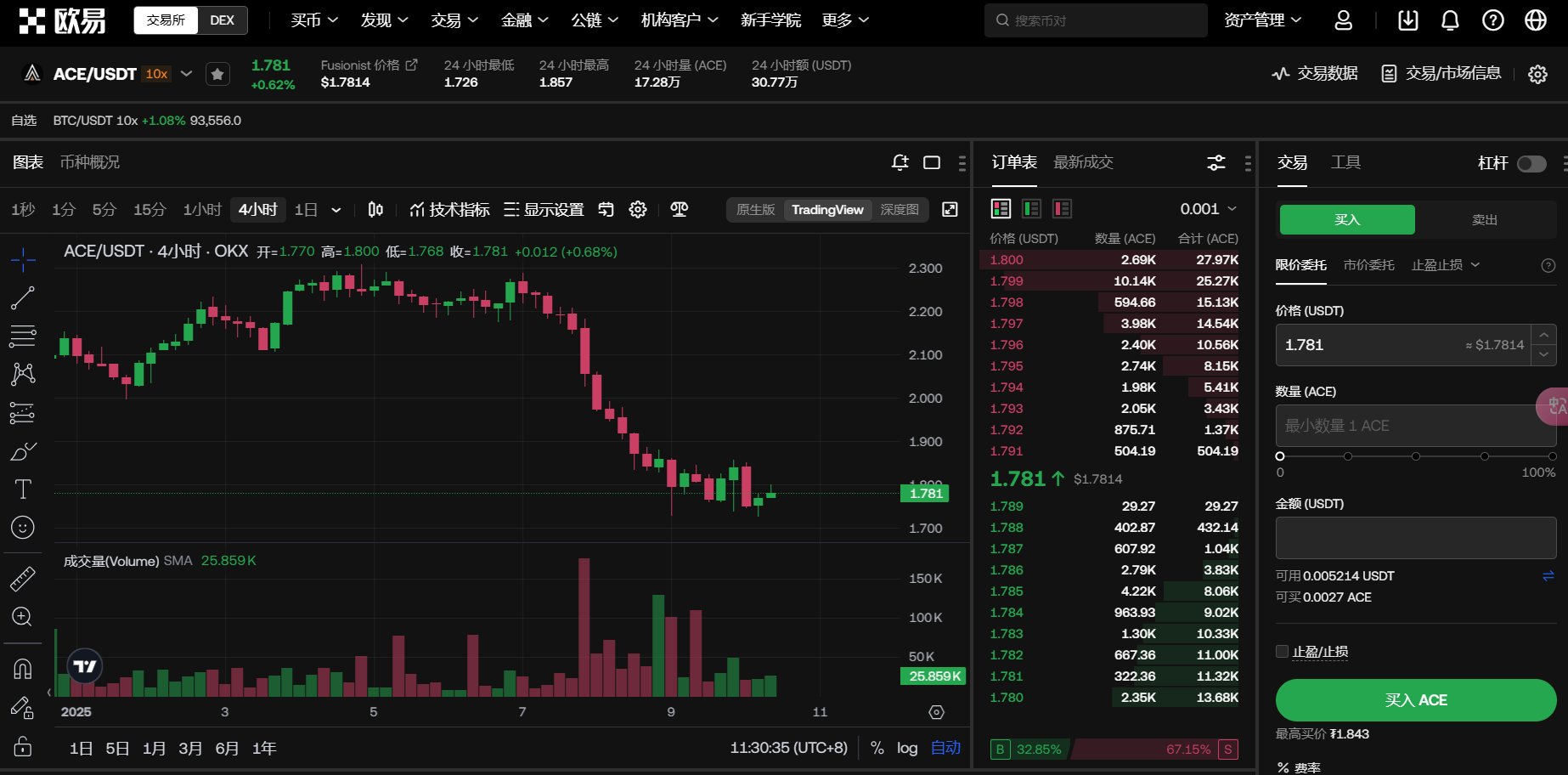Screen dimensions: 1568x775
Task: Add ACE/USDT to favorites with star
Action: pyautogui.click(x=217, y=74)
